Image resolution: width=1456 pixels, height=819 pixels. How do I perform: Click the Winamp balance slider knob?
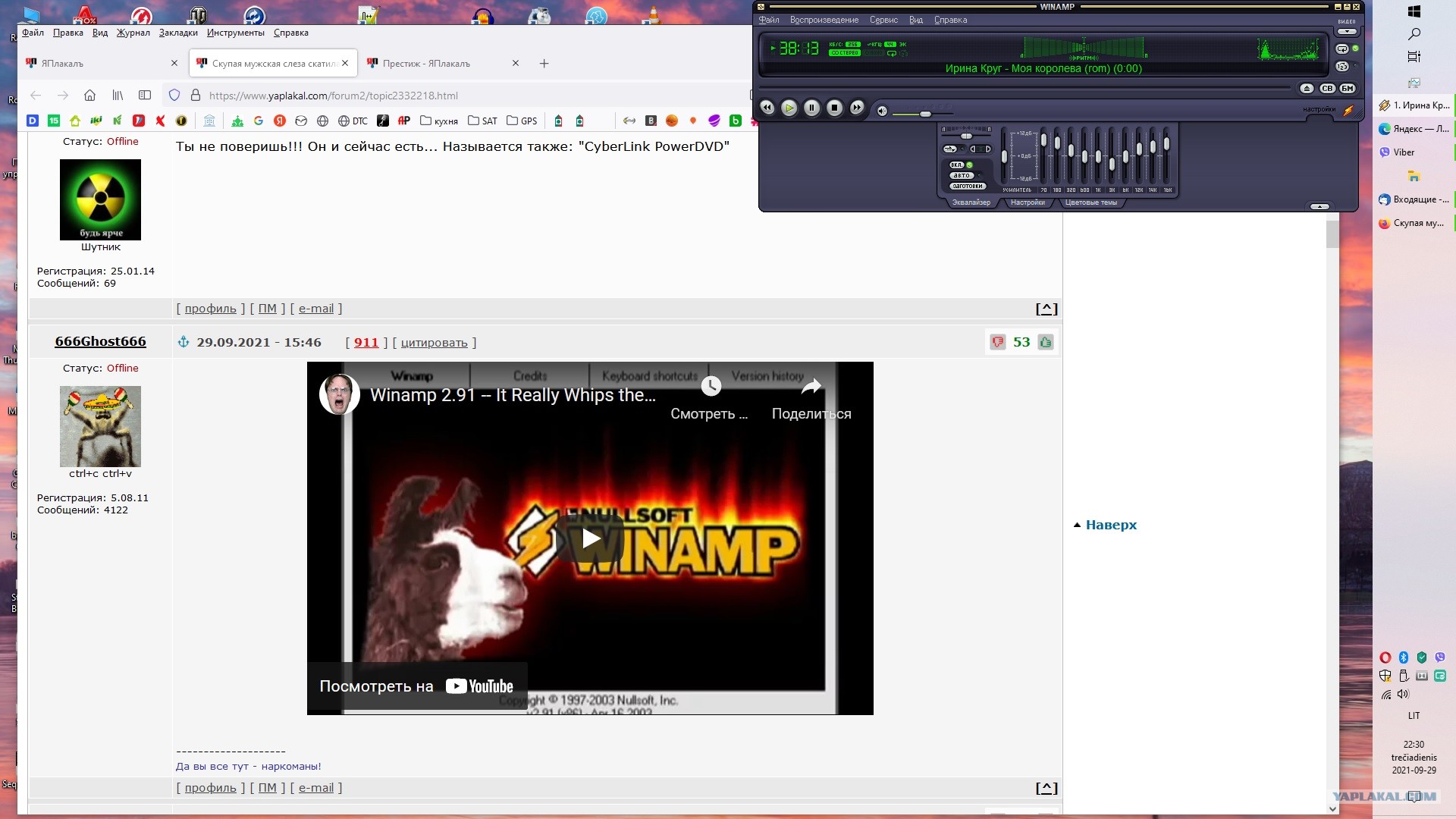966,136
